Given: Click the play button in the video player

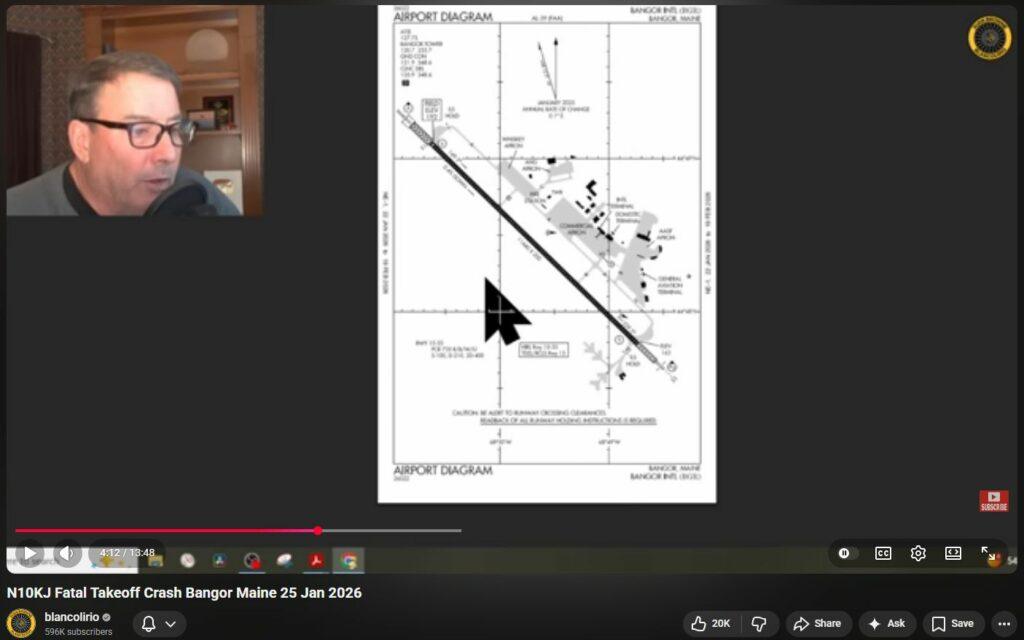Looking at the screenshot, I should coord(30,553).
